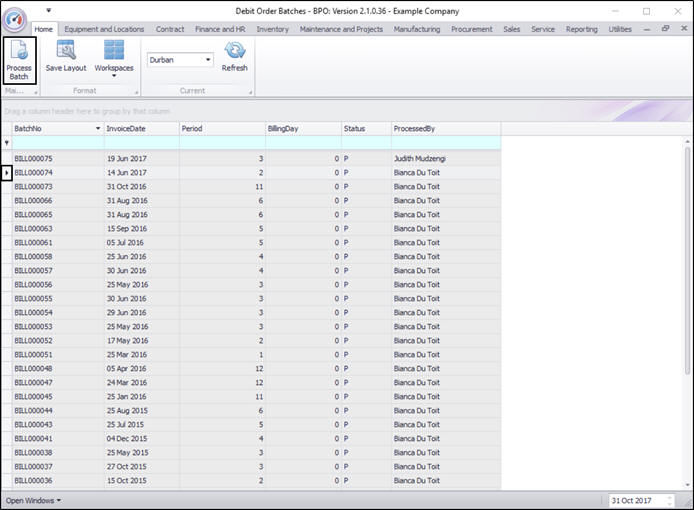Open the Finance and HR tab

coord(220,29)
